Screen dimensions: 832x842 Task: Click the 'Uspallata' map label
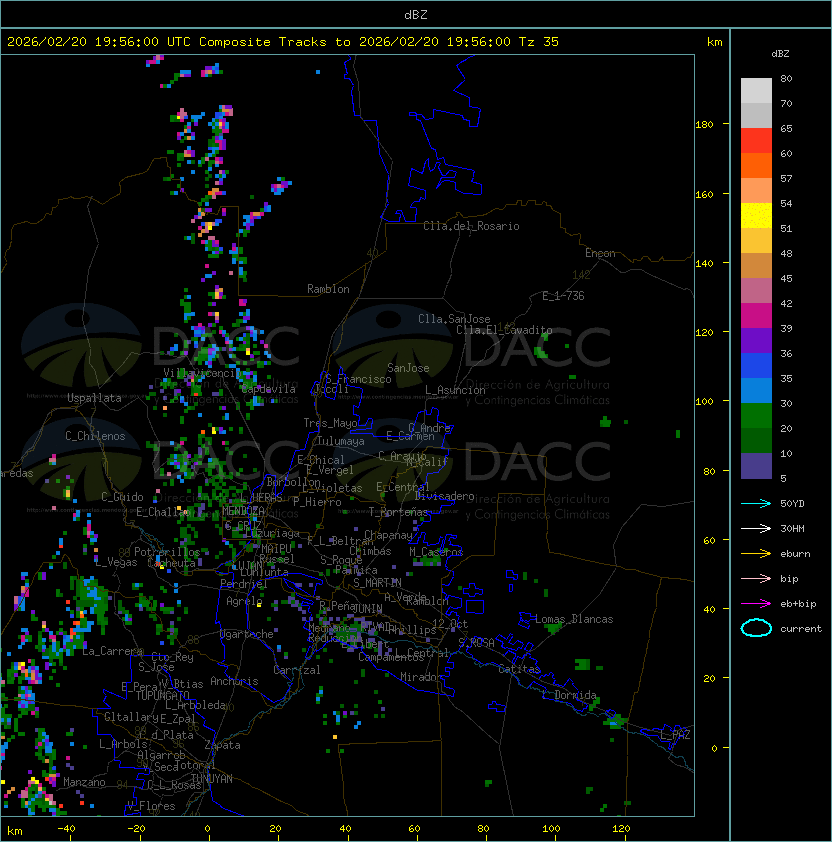pos(94,398)
